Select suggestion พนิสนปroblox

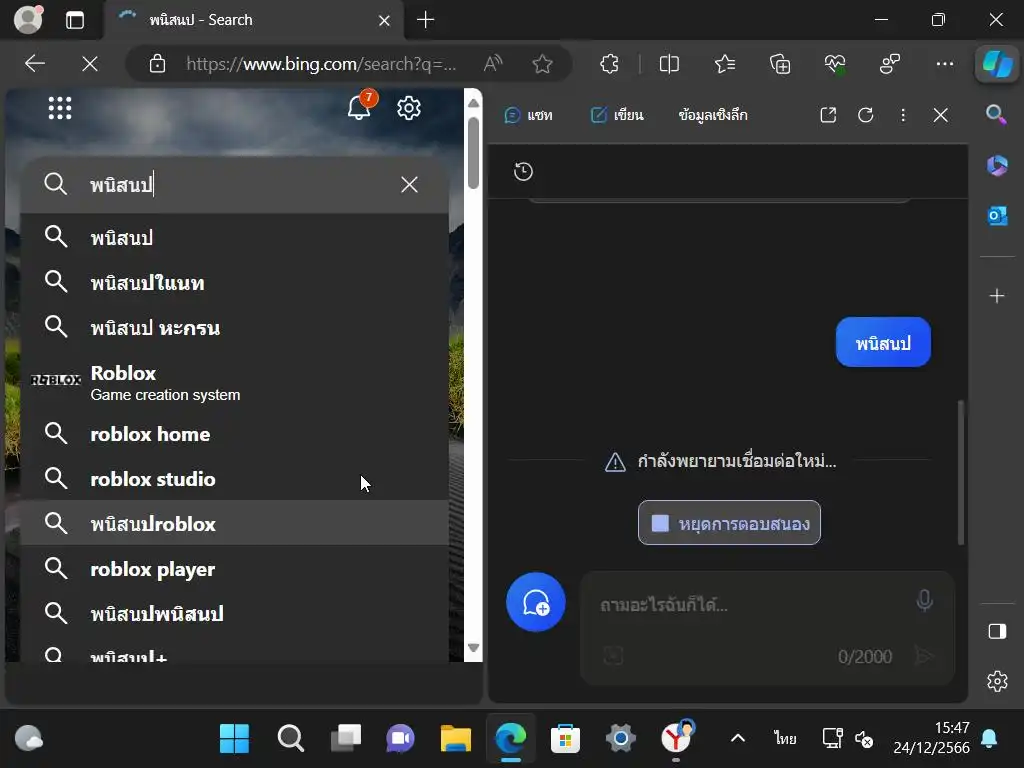[x=235, y=523]
